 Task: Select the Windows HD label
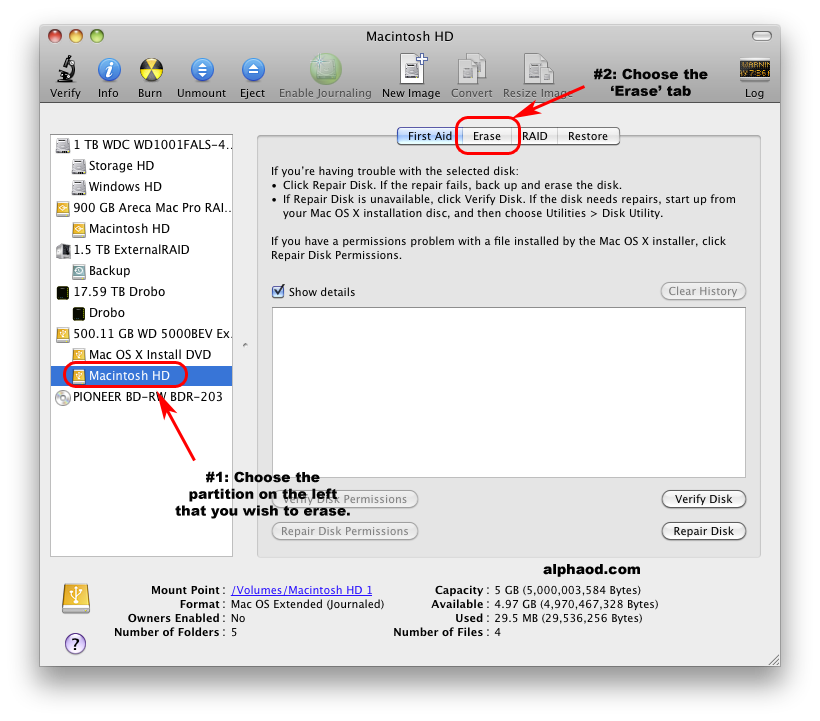coord(125,187)
